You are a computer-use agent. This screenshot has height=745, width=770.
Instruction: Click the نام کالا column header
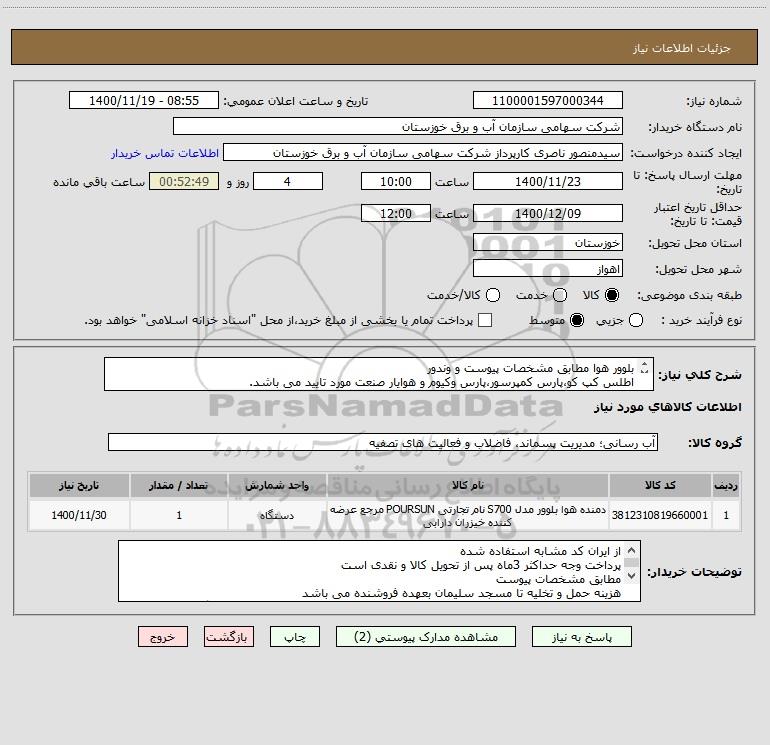[x=468, y=486]
